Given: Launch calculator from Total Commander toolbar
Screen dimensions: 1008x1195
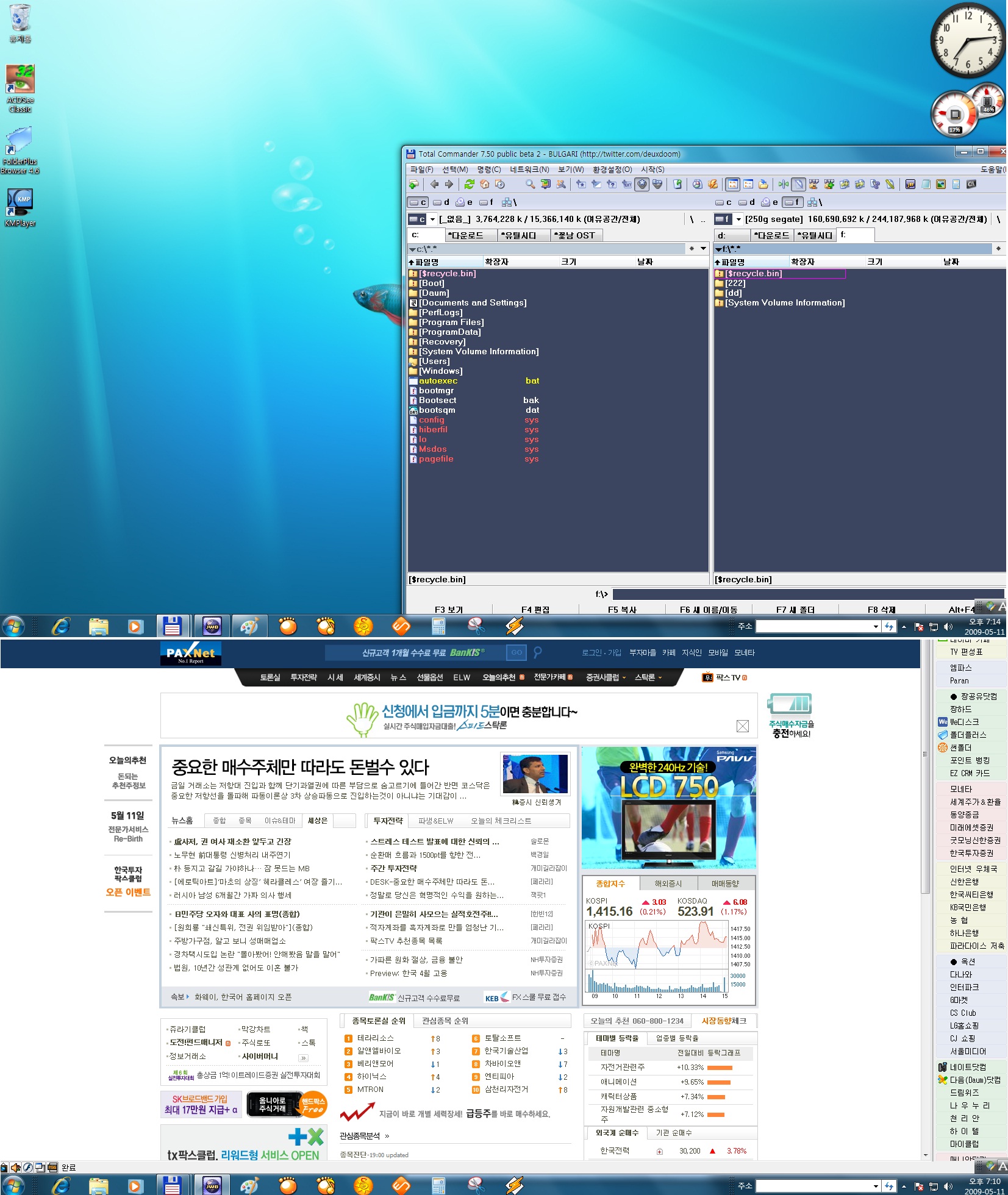Looking at the screenshot, I should click(x=956, y=184).
